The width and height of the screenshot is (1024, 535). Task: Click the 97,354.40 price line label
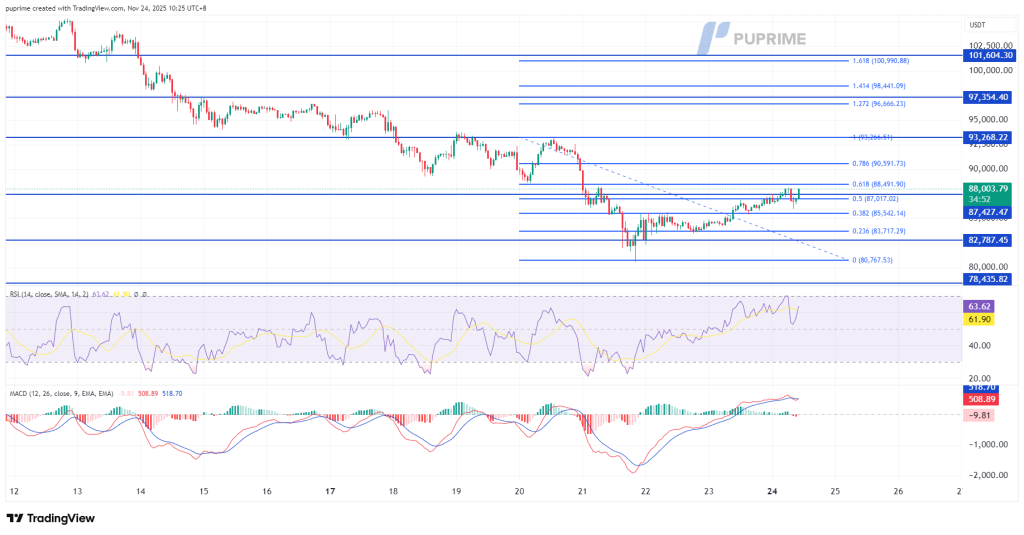pos(988,97)
